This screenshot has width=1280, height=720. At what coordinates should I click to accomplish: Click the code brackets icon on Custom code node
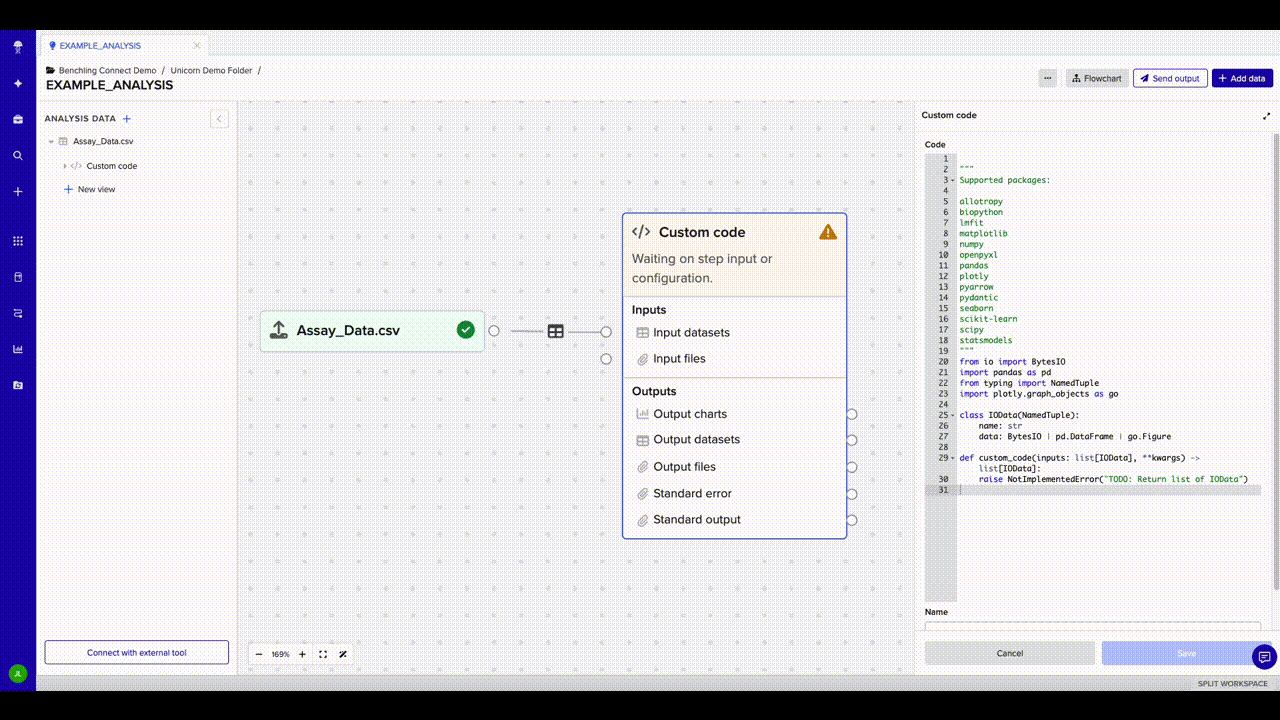pos(641,232)
